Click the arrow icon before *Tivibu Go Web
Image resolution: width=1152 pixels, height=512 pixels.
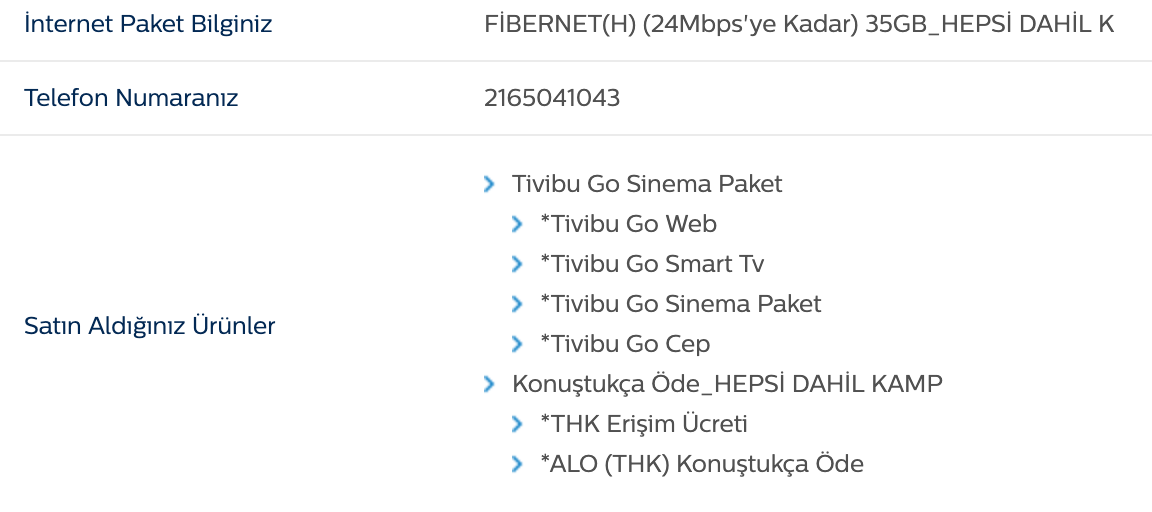coord(517,224)
